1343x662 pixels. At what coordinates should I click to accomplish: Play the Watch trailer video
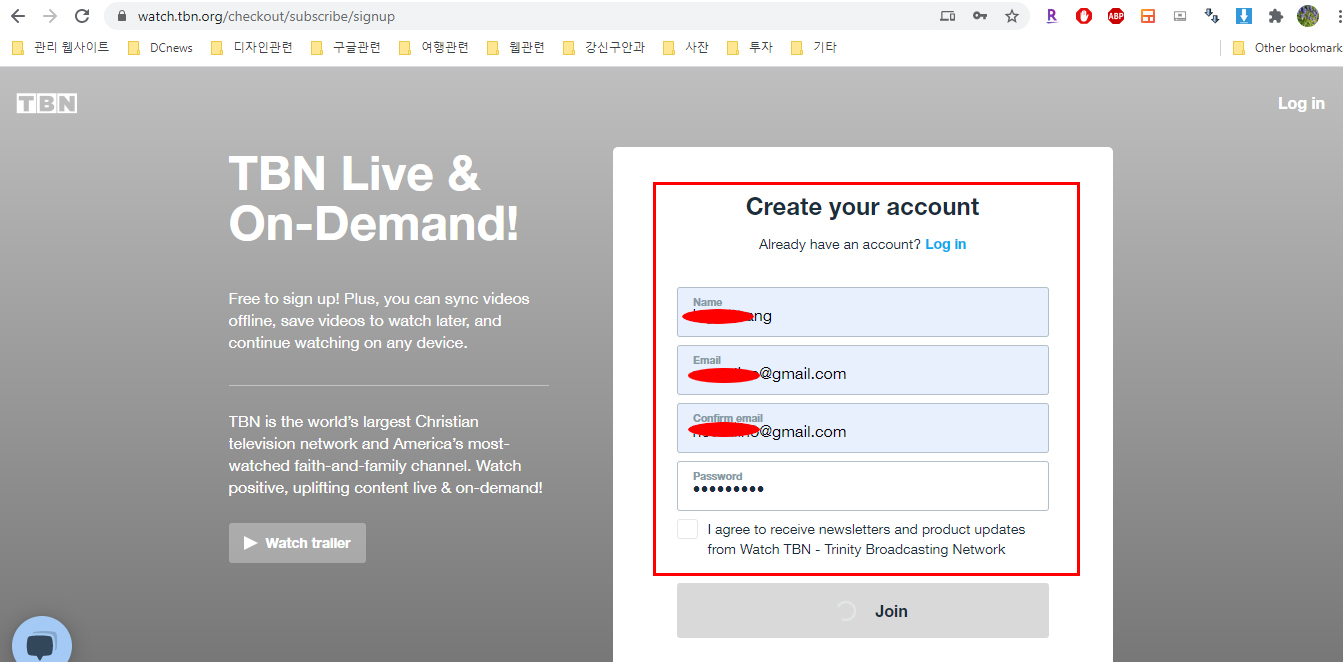297,543
